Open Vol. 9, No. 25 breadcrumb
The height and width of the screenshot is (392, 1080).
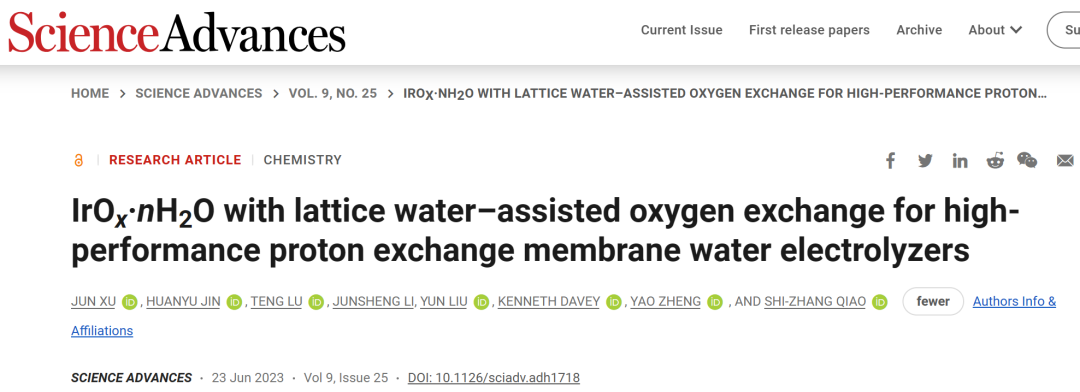333,93
